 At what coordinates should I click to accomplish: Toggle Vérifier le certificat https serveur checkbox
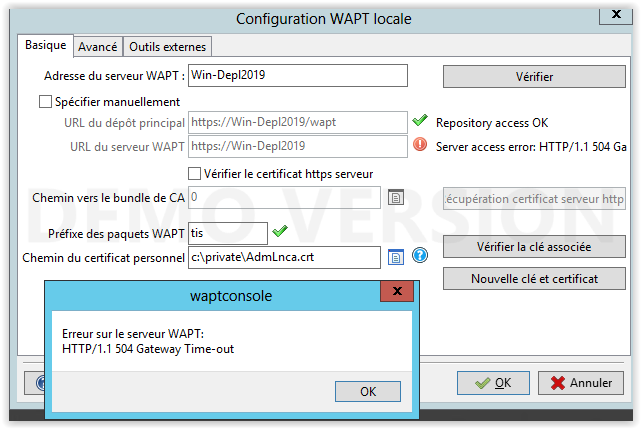[x=195, y=174]
